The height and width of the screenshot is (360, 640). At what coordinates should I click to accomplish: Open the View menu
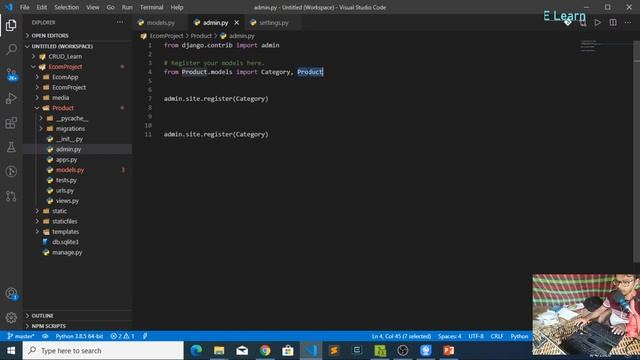coord(93,7)
